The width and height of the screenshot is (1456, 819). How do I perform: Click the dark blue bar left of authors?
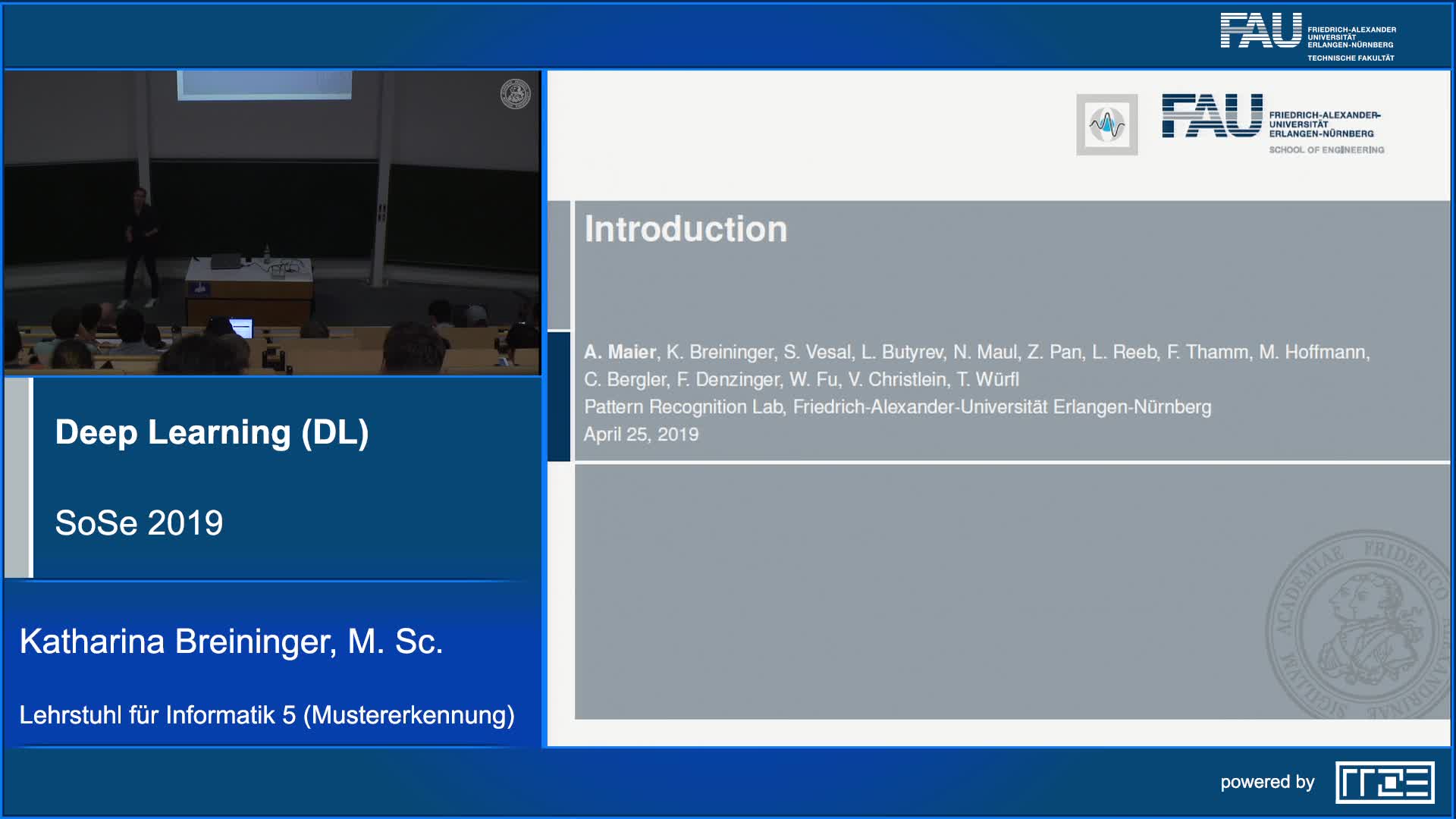click(x=559, y=397)
